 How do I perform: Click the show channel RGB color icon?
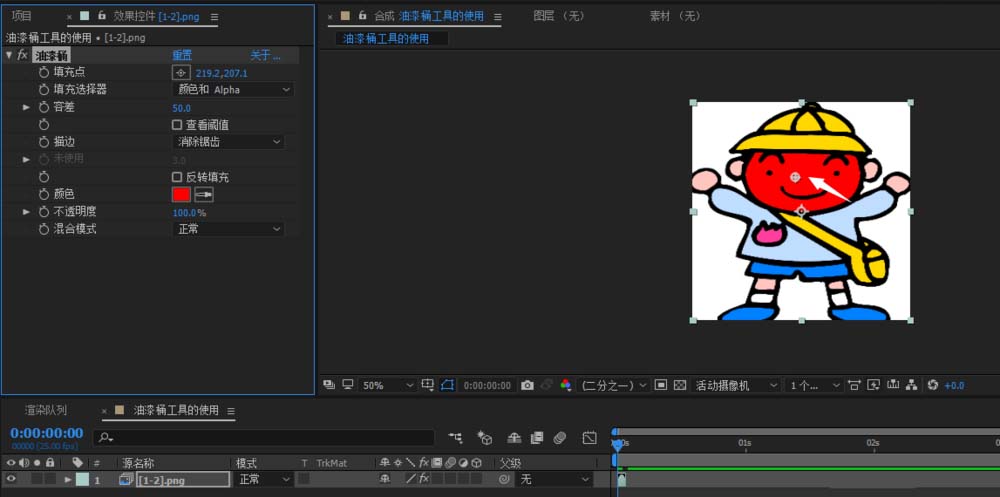point(565,385)
